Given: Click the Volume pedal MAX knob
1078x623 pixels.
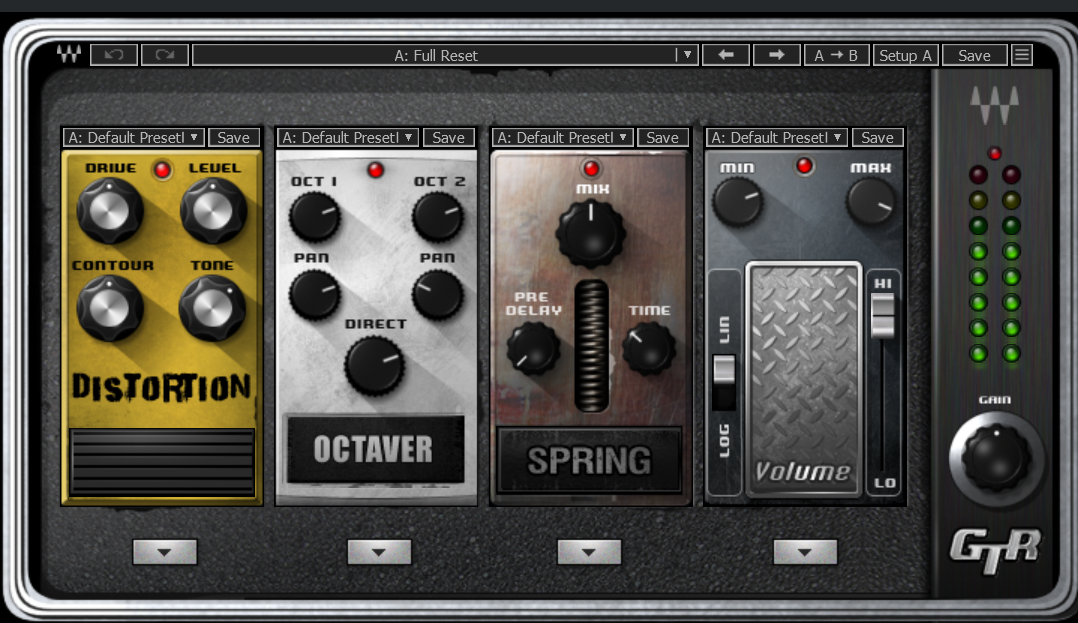Looking at the screenshot, I should pos(871,202).
